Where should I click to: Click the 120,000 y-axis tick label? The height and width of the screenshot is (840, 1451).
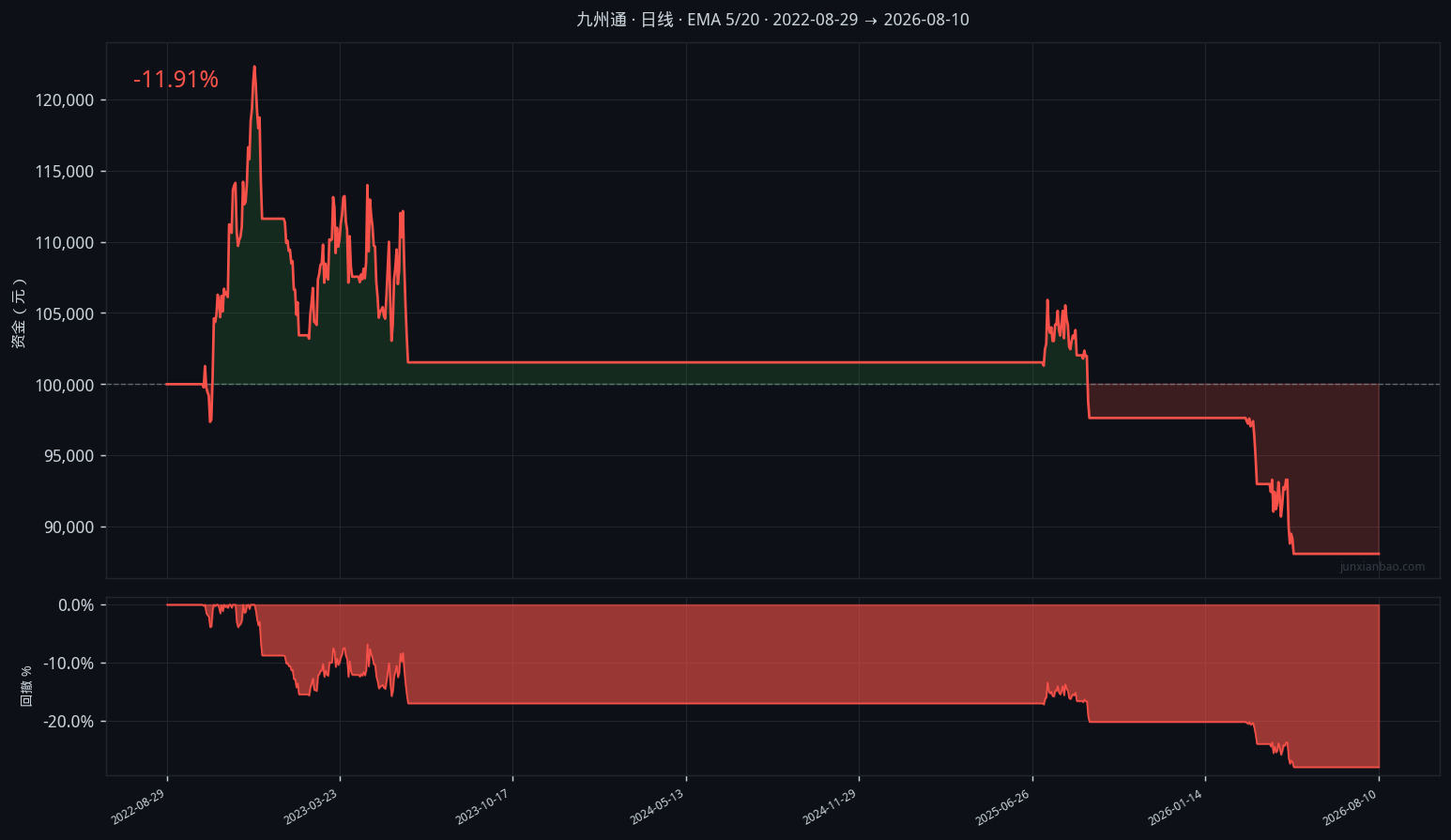(x=65, y=100)
